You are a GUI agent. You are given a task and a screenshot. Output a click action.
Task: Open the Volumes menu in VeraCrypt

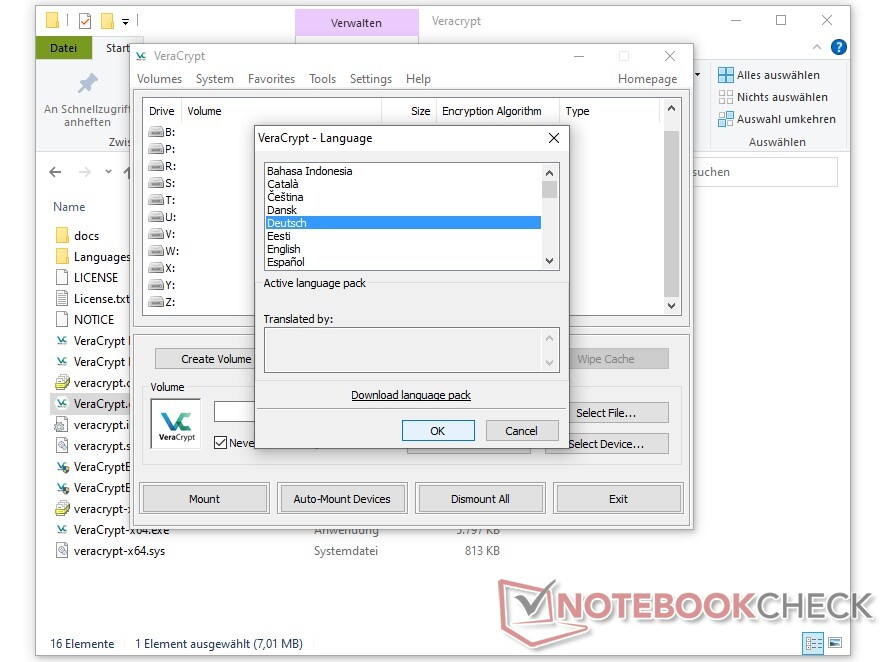159,79
